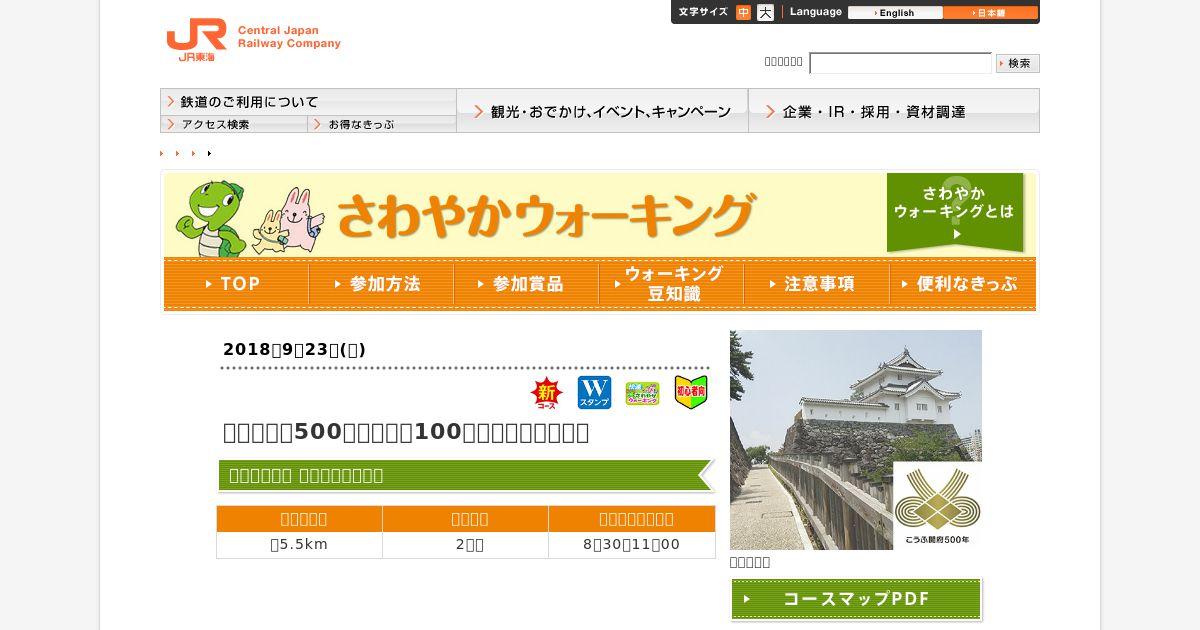The width and height of the screenshot is (1200, 630).
Task: Open 参加方法 tab
Action: 381,284
